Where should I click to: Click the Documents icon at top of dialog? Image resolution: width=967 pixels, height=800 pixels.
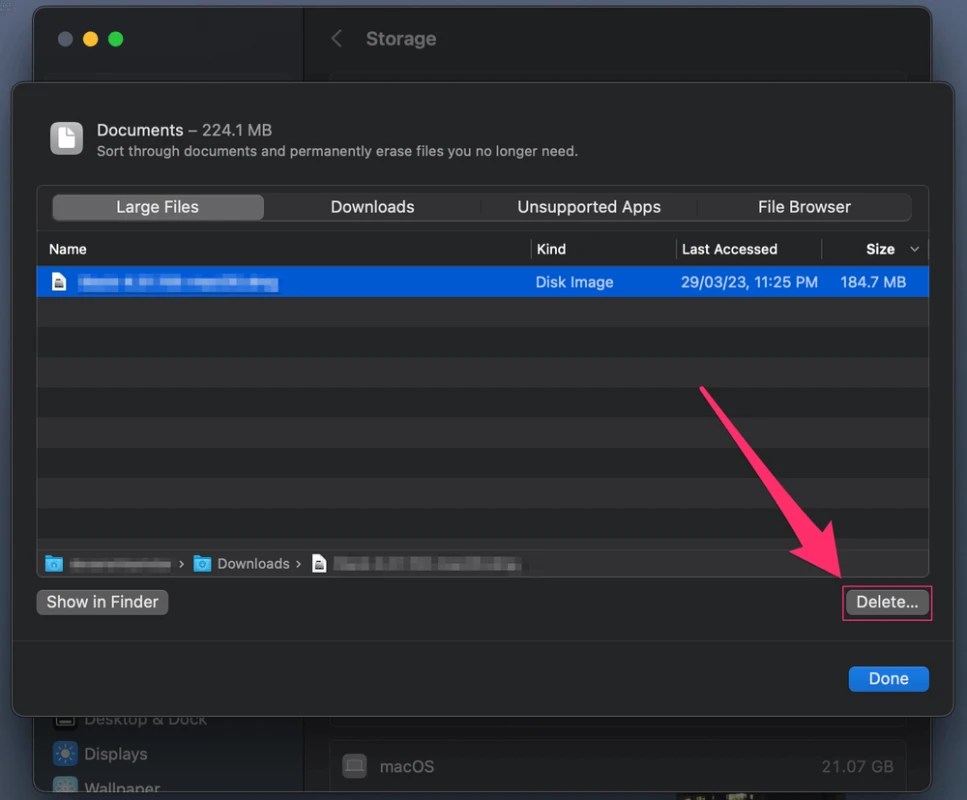click(65, 139)
